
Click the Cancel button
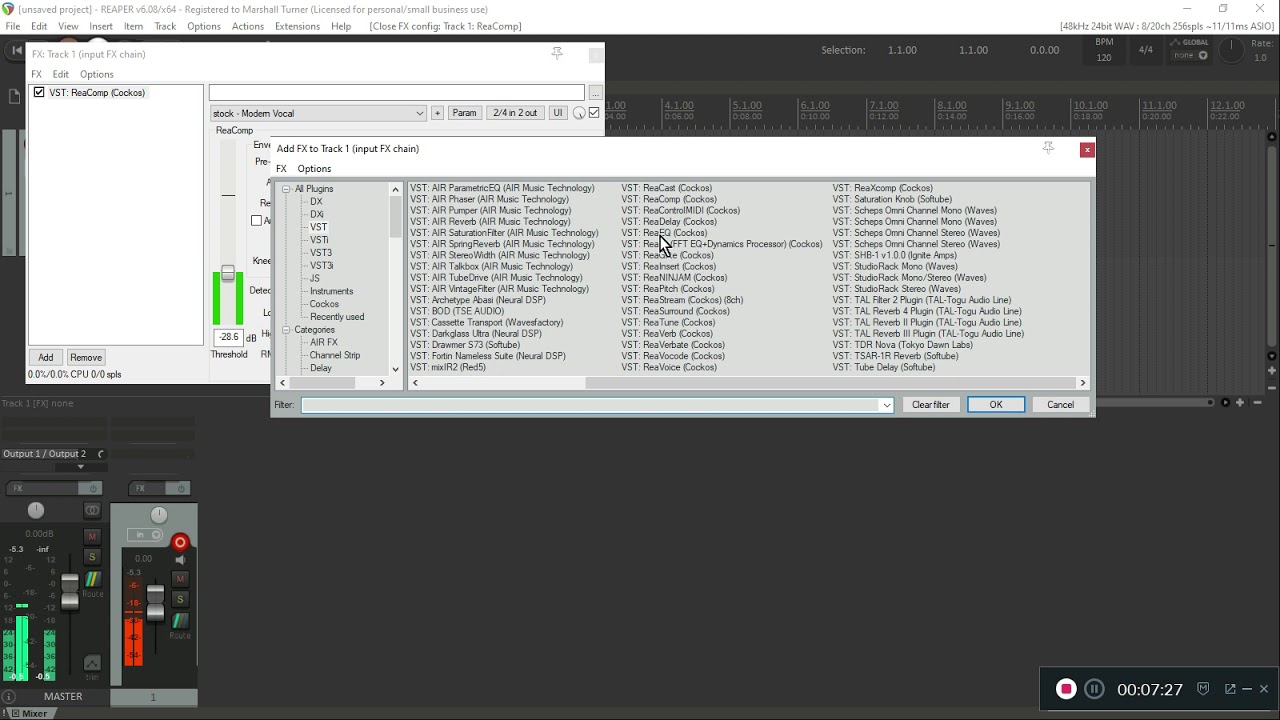(x=1060, y=405)
